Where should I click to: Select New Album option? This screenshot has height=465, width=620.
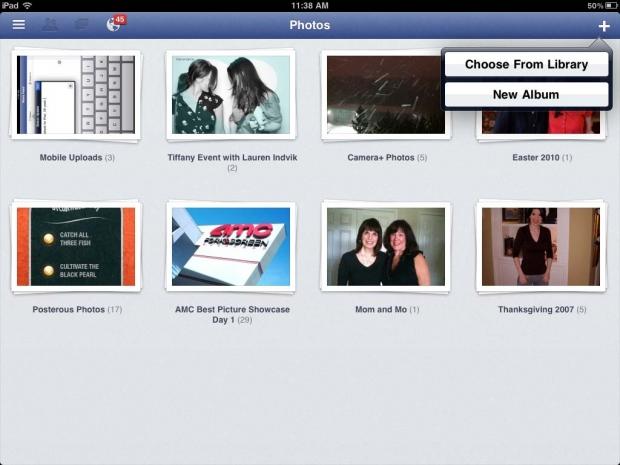click(x=526, y=95)
